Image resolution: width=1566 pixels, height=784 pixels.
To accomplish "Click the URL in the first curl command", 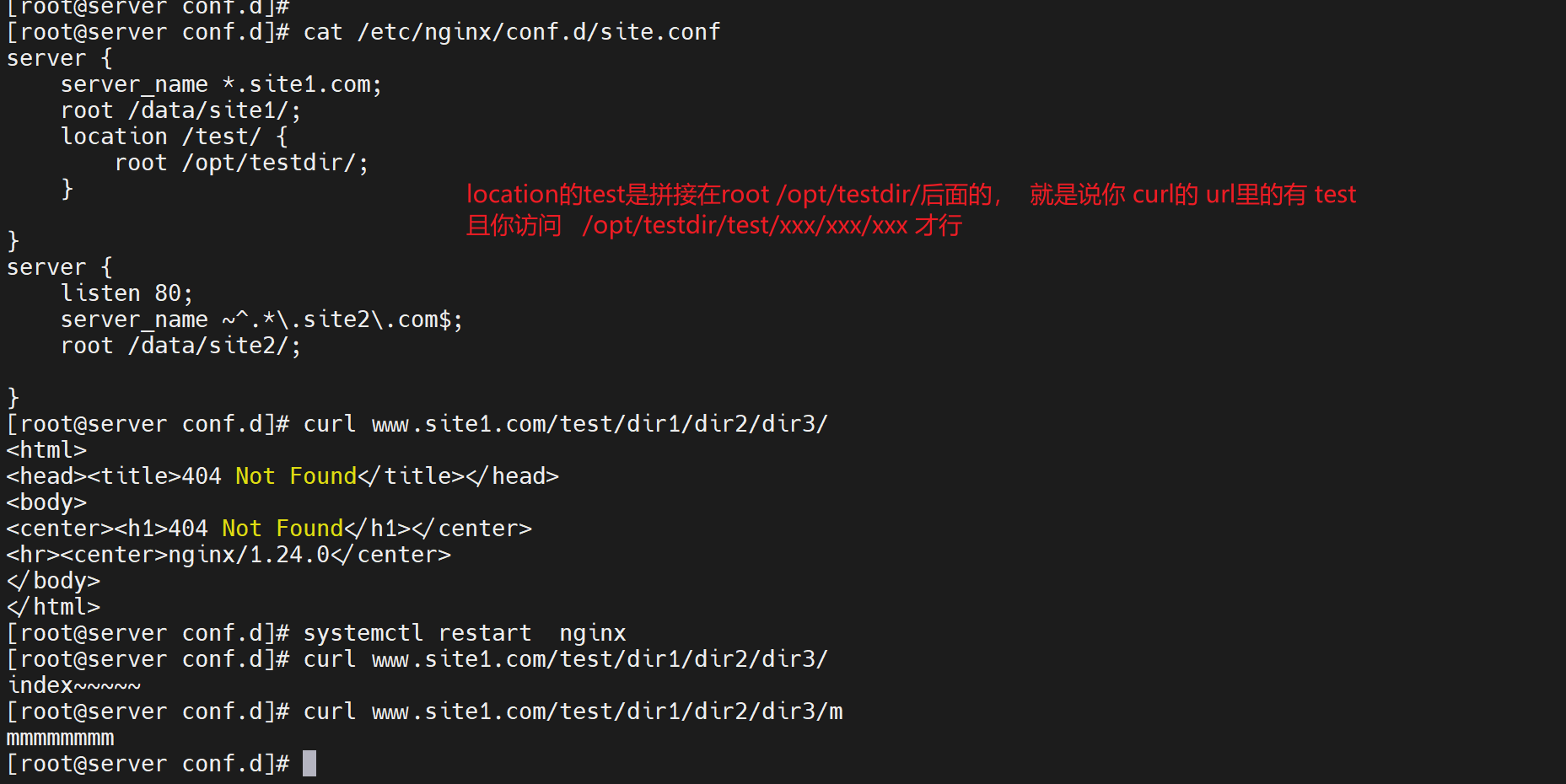I will click(x=600, y=424).
